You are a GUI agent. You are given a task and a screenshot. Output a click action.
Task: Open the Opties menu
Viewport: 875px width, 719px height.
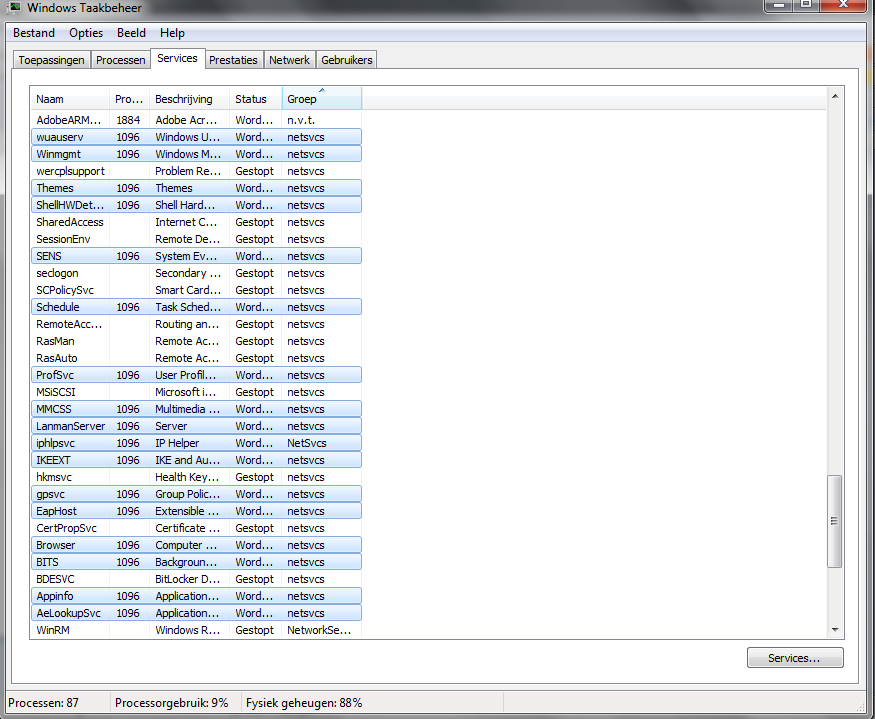(86, 33)
